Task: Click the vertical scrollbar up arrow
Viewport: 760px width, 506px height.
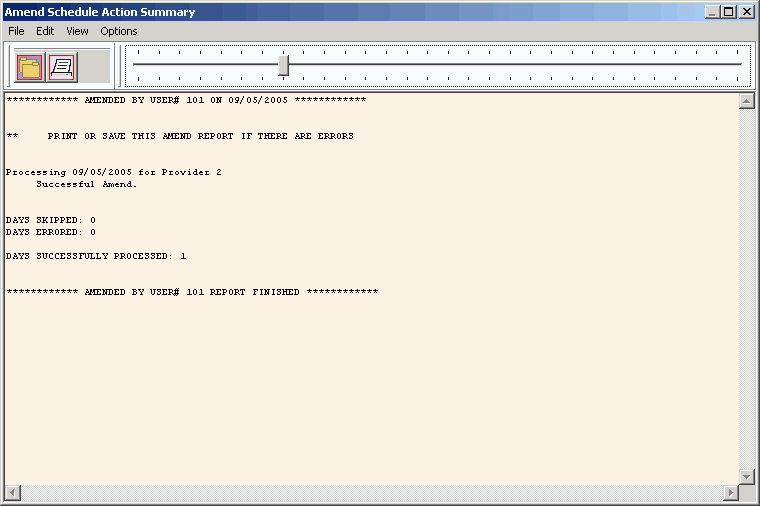Action: (746, 101)
